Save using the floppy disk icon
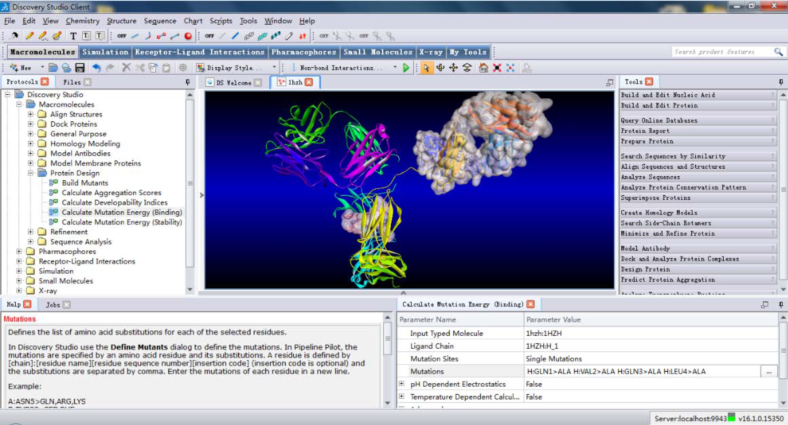Viewport: 788px width, 425px height. coord(79,67)
